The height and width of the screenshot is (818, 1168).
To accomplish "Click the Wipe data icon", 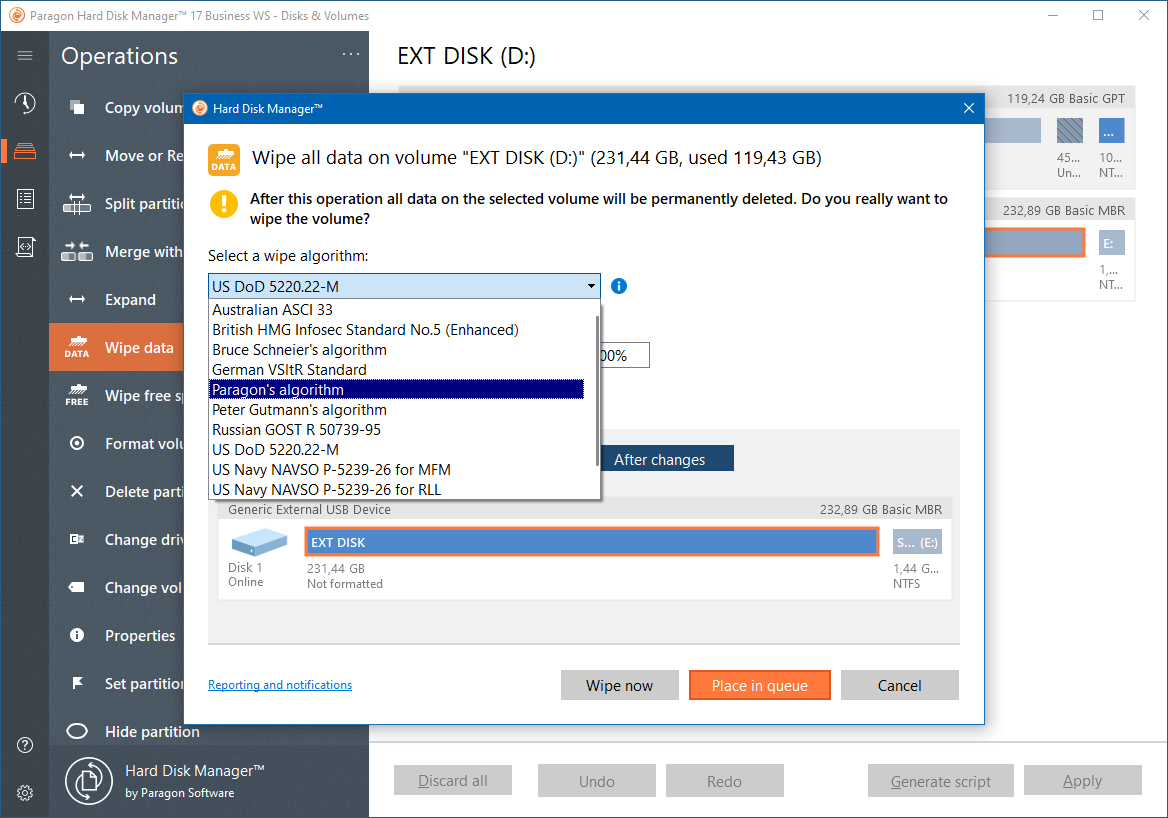I will click(77, 348).
